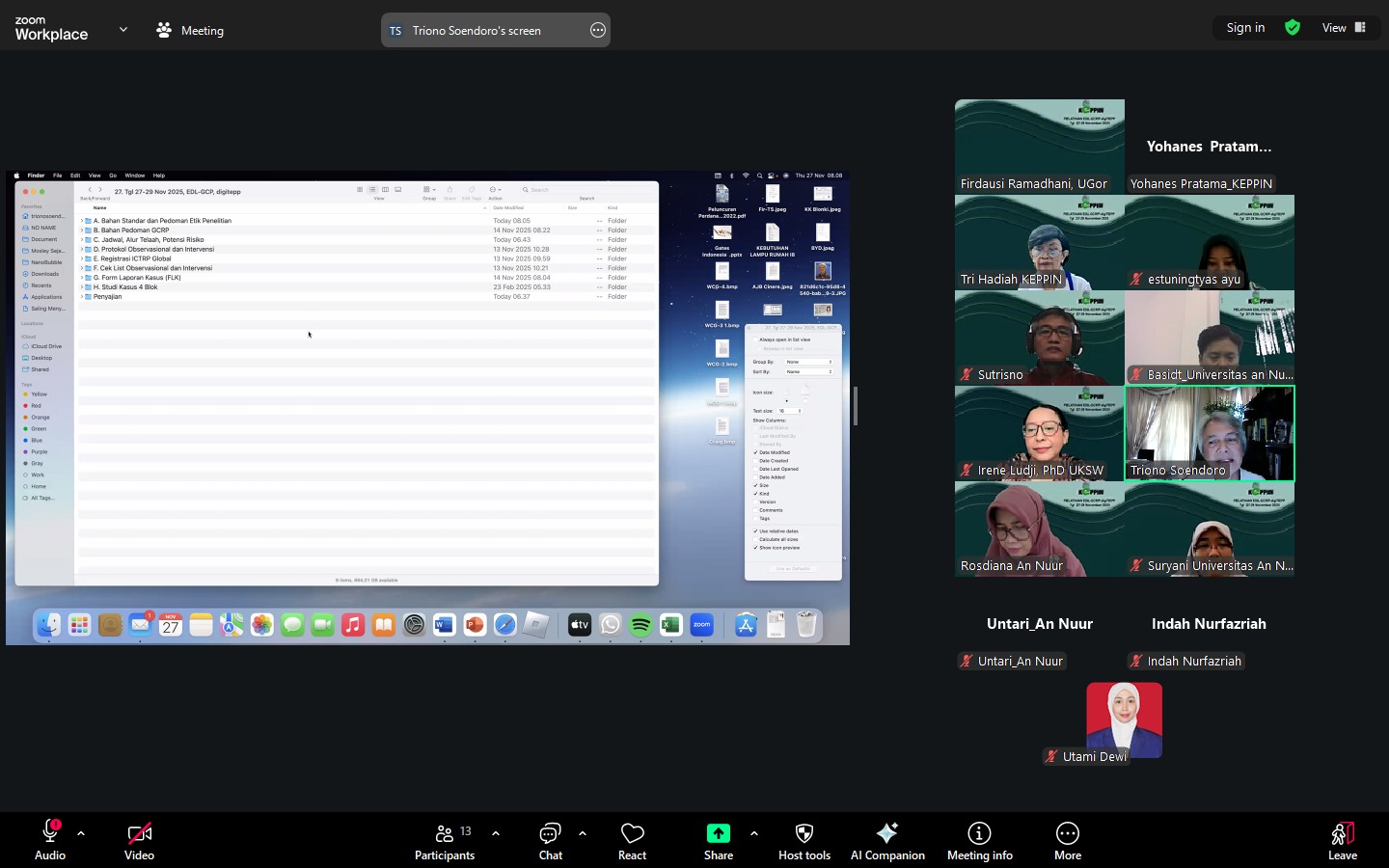Click the green encryption shield icon
Image resolution: width=1389 pixels, height=868 pixels.
tap(1293, 28)
